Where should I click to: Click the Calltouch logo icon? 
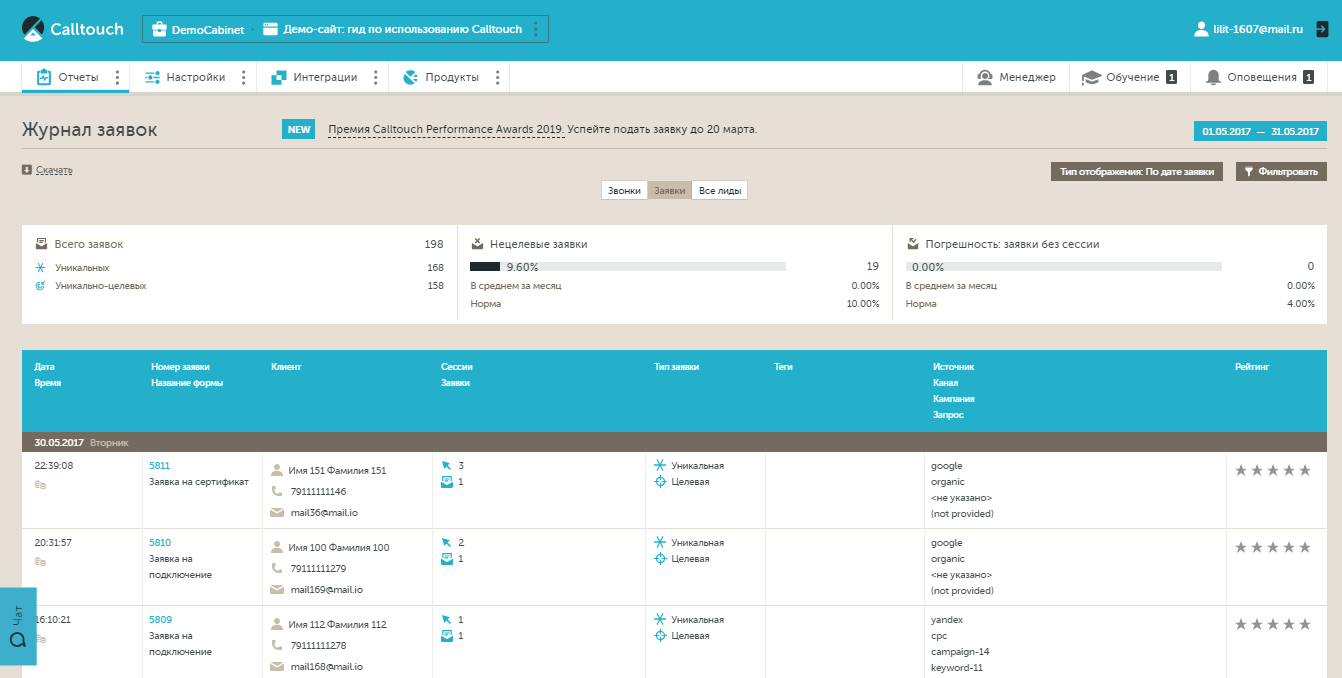pyautogui.click(x=34, y=29)
